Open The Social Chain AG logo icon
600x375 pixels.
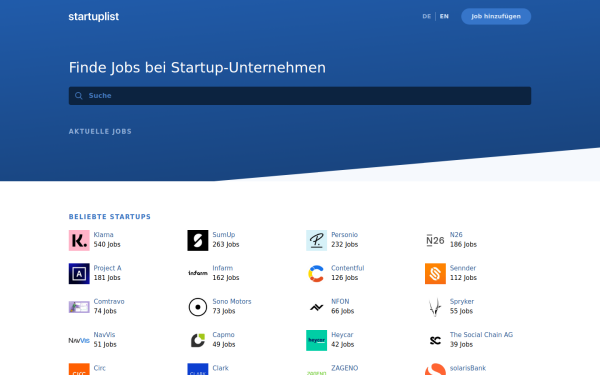435,340
